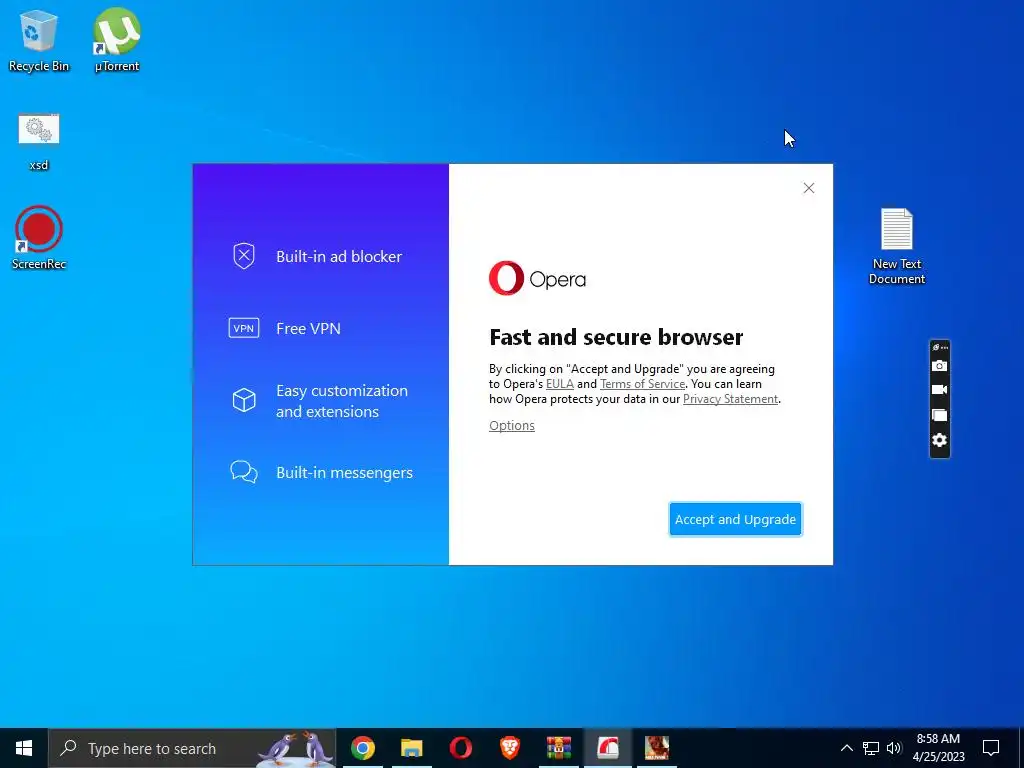Open the Privacy Statement link
This screenshot has width=1024, height=768.
[x=730, y=399]
